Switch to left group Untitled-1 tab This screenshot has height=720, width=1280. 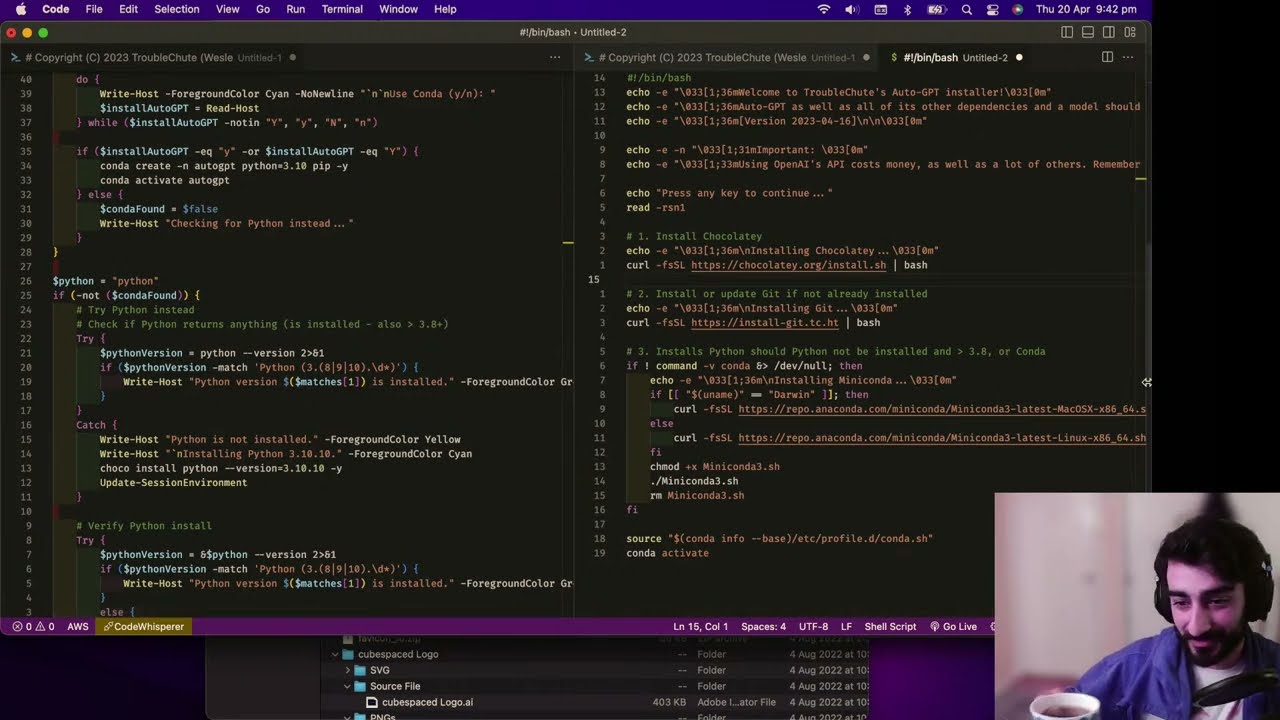pyautogui.click(x=152, y=57)
